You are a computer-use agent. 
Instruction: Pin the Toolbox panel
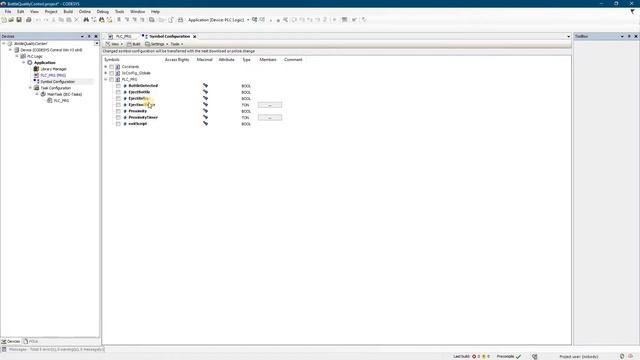629,36
